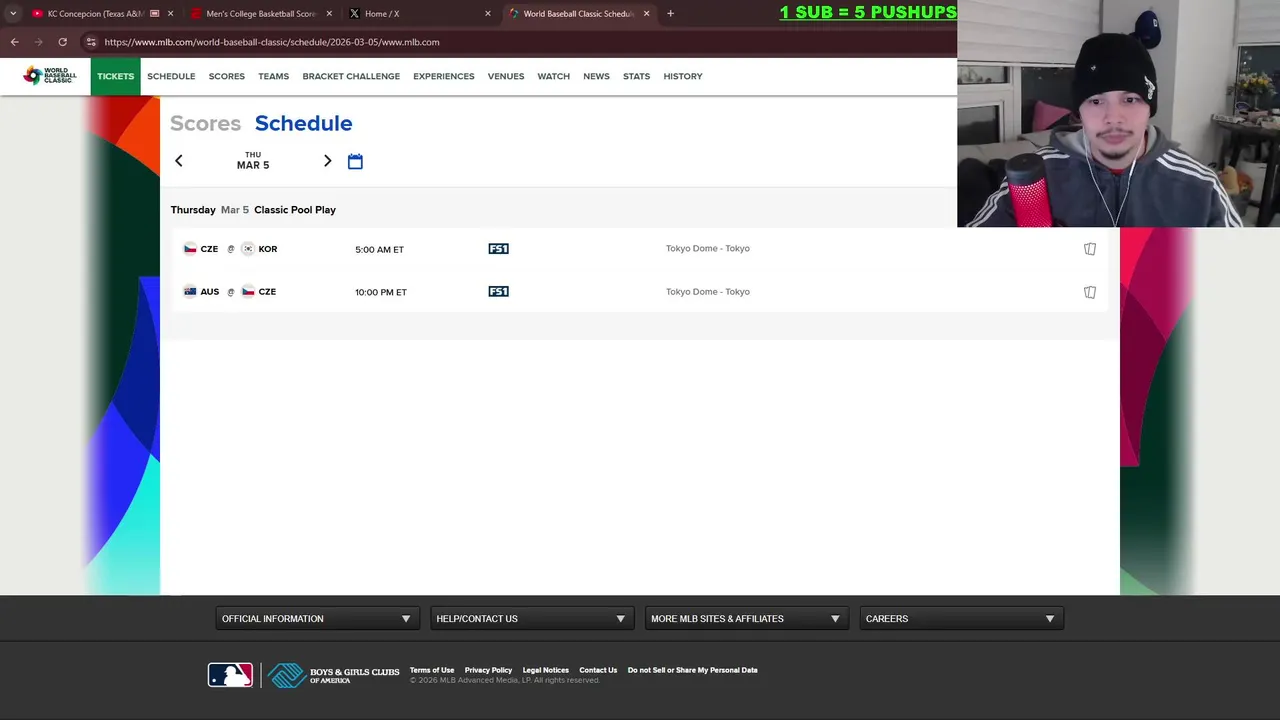Click AUS team name

[x=209, y=292]
